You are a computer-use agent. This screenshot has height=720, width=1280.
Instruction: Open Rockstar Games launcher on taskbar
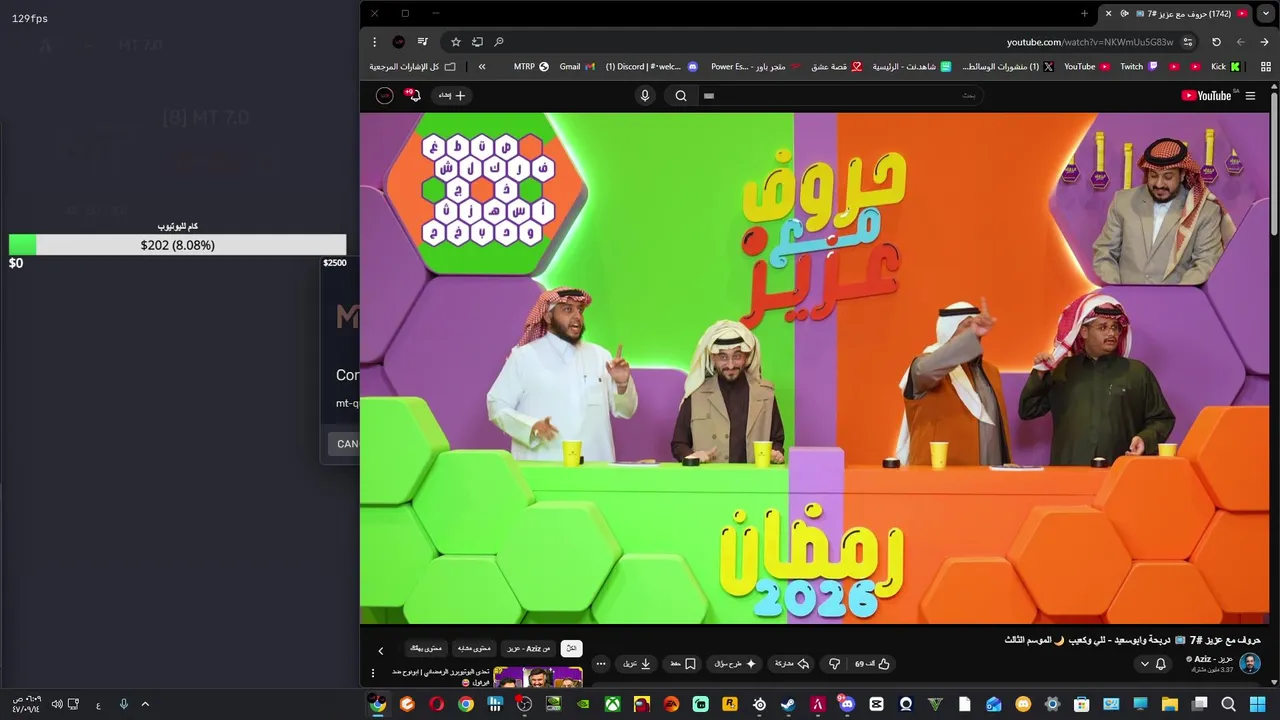[x=730, y=704]
